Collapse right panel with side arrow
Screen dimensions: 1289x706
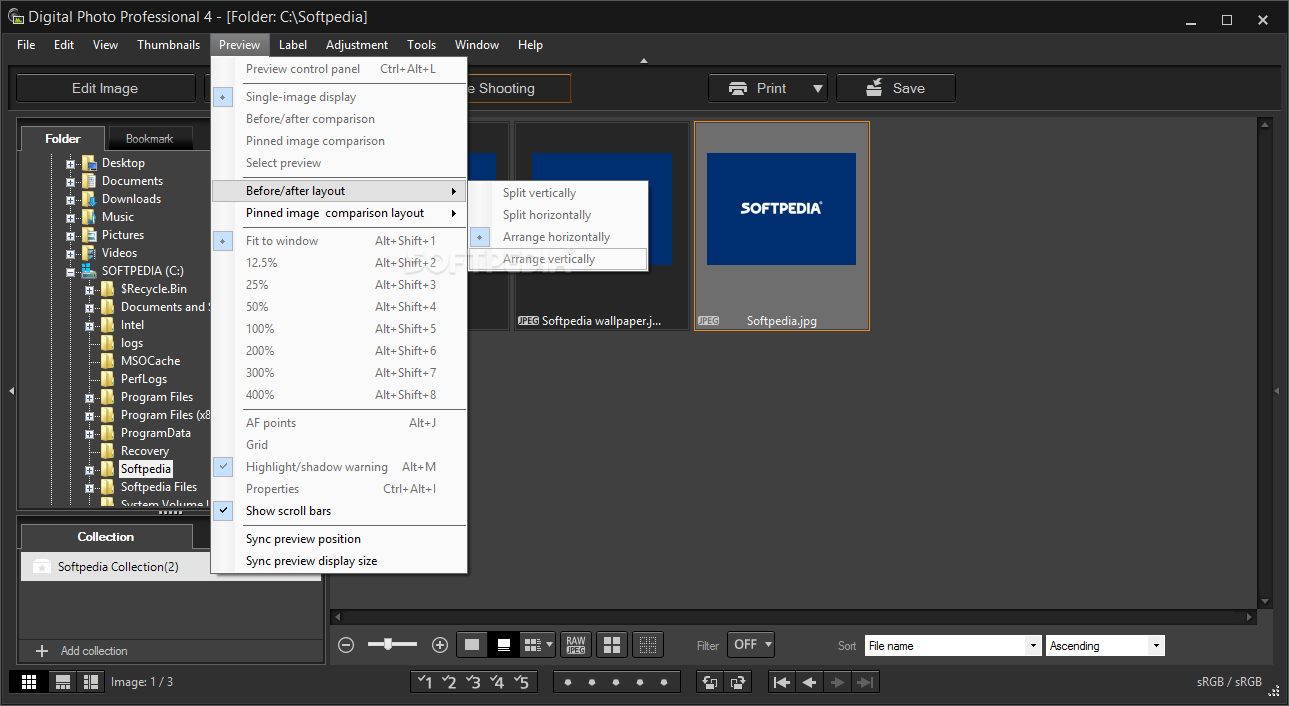1277,391
